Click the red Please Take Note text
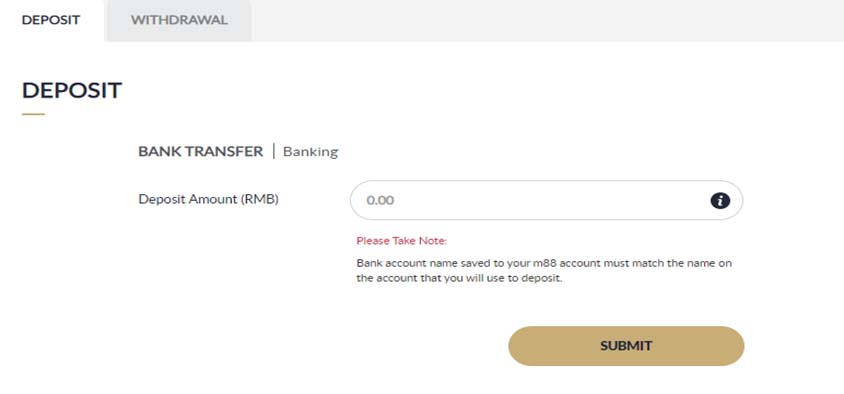The image size is (844, 394). (402, 241)
